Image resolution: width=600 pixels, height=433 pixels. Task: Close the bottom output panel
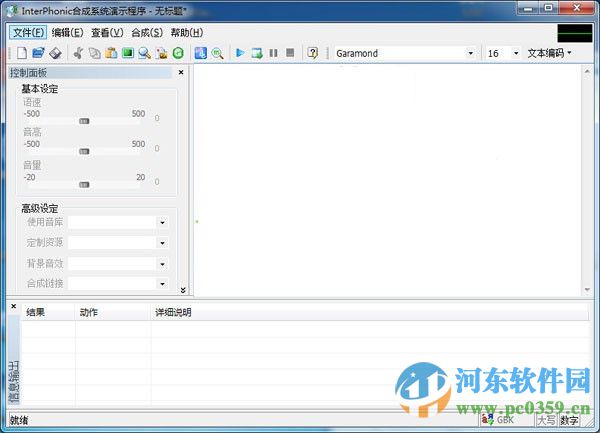tap(14, 306)
